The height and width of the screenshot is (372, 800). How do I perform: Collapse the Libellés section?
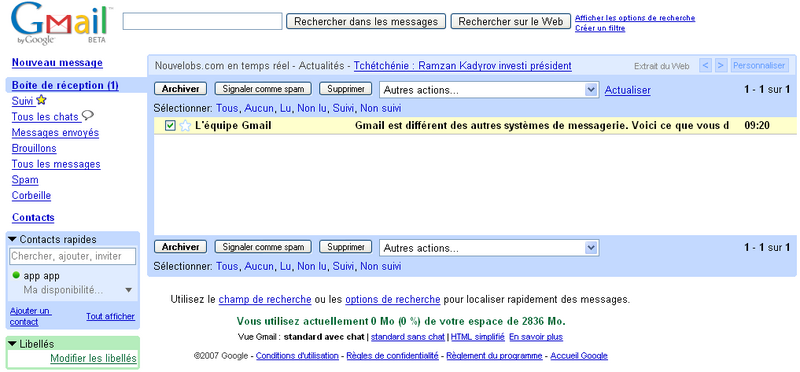pos(12,344)
